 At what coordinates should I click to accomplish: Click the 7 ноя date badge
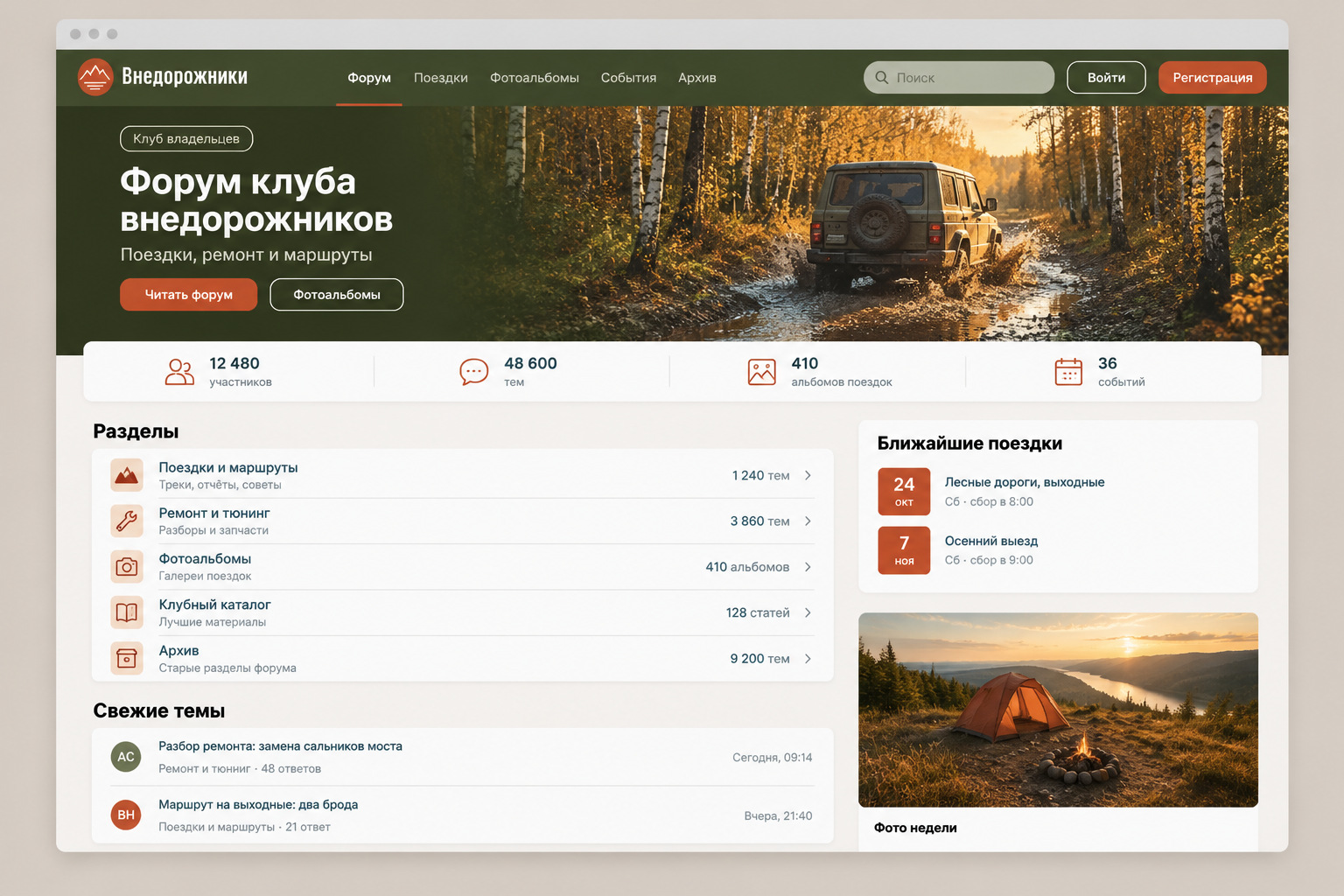[904, 549]
